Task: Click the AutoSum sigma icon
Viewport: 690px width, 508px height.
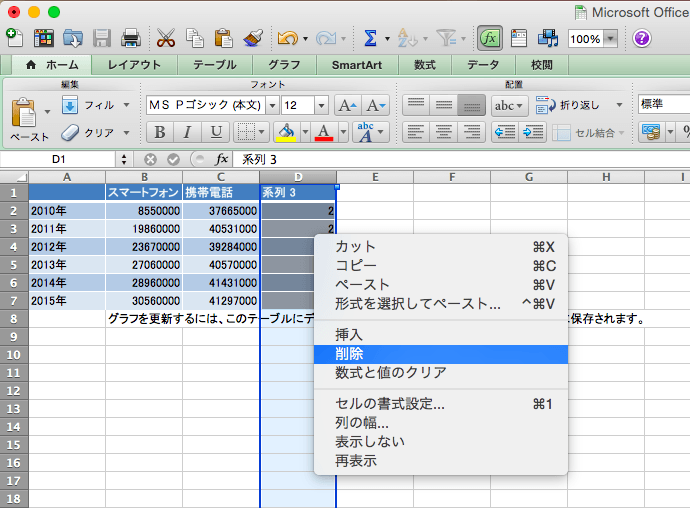Action: pos(371,38)
